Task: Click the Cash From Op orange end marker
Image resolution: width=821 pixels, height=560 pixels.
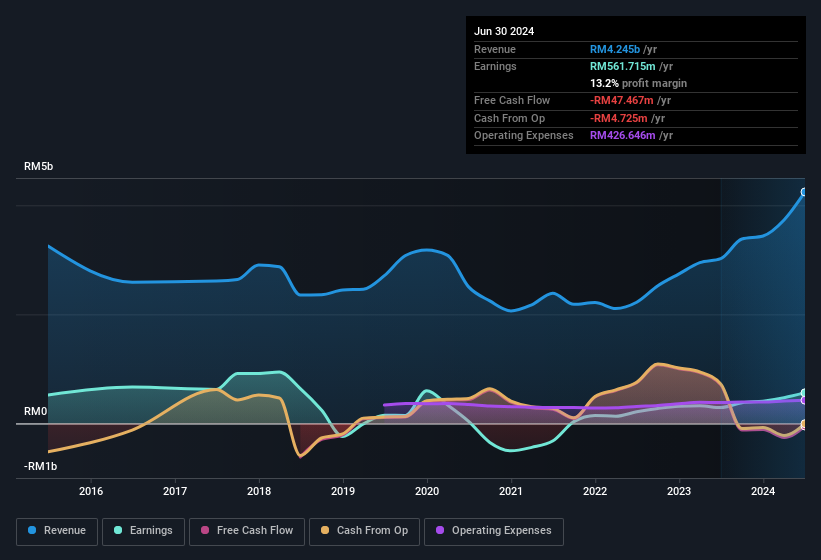Action: [804, 424]
